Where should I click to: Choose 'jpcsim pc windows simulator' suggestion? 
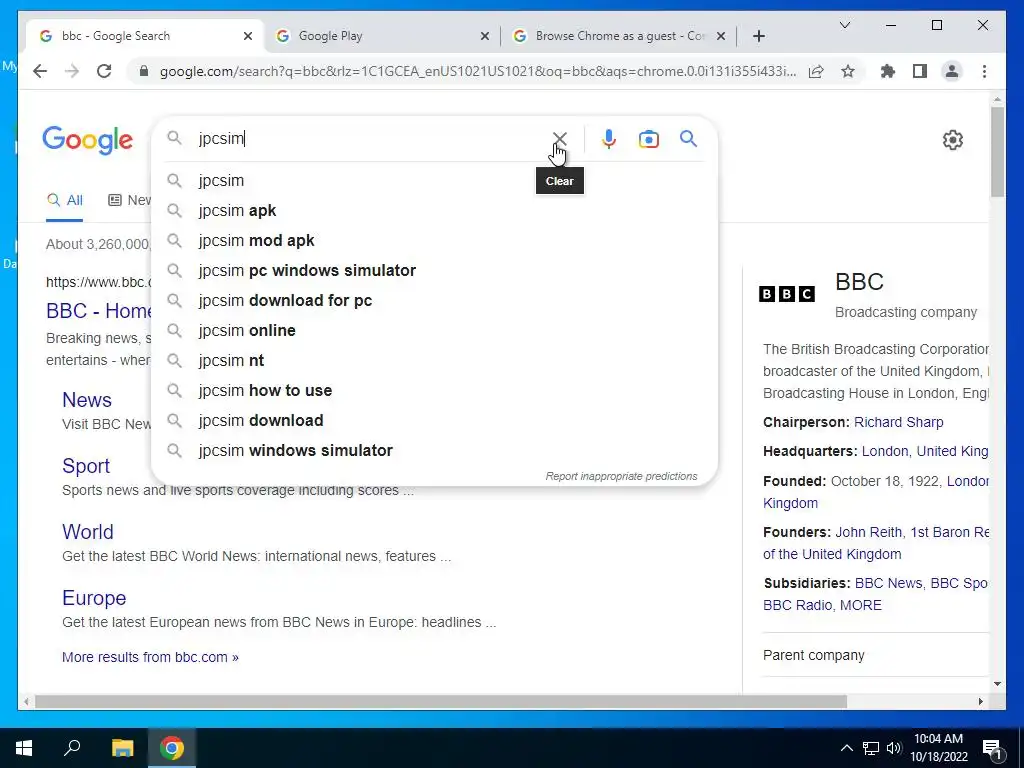[434, 270]
